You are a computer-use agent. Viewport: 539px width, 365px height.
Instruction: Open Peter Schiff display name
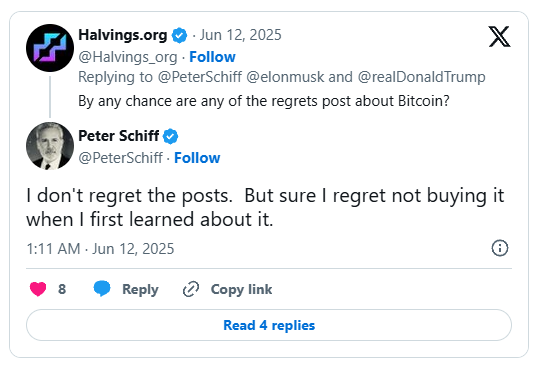119,136
